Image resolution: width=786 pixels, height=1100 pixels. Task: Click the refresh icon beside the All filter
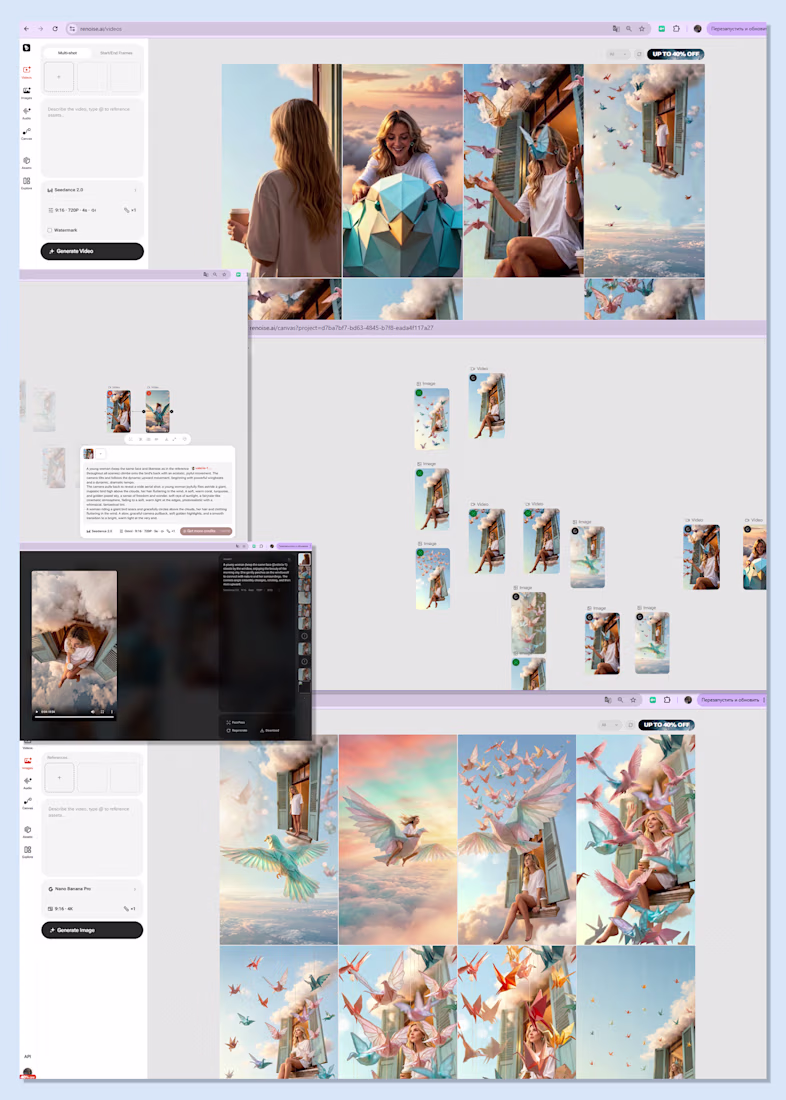click(x=639, y=54)
